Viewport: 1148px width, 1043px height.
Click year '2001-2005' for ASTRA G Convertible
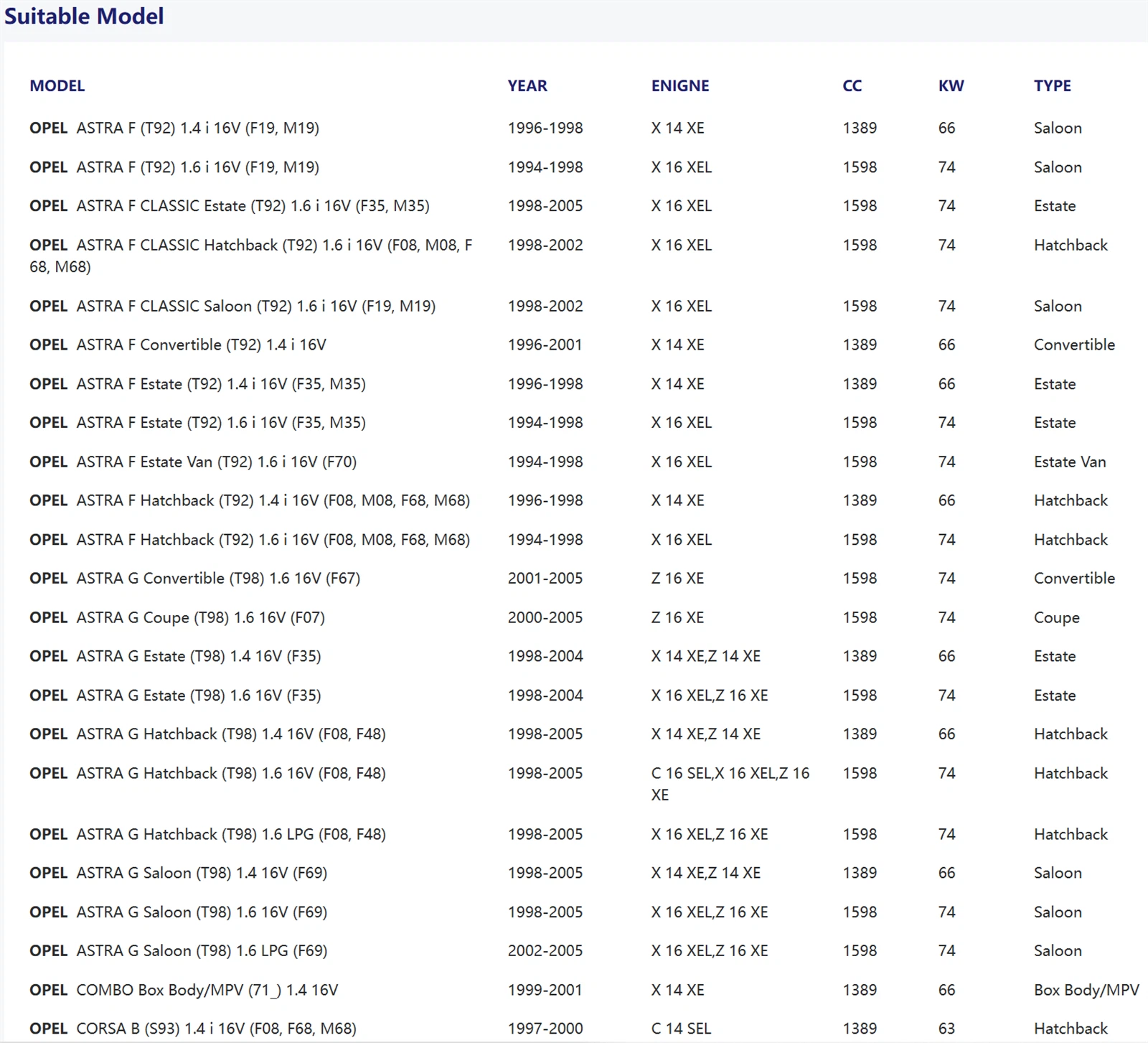coord(545,579)
